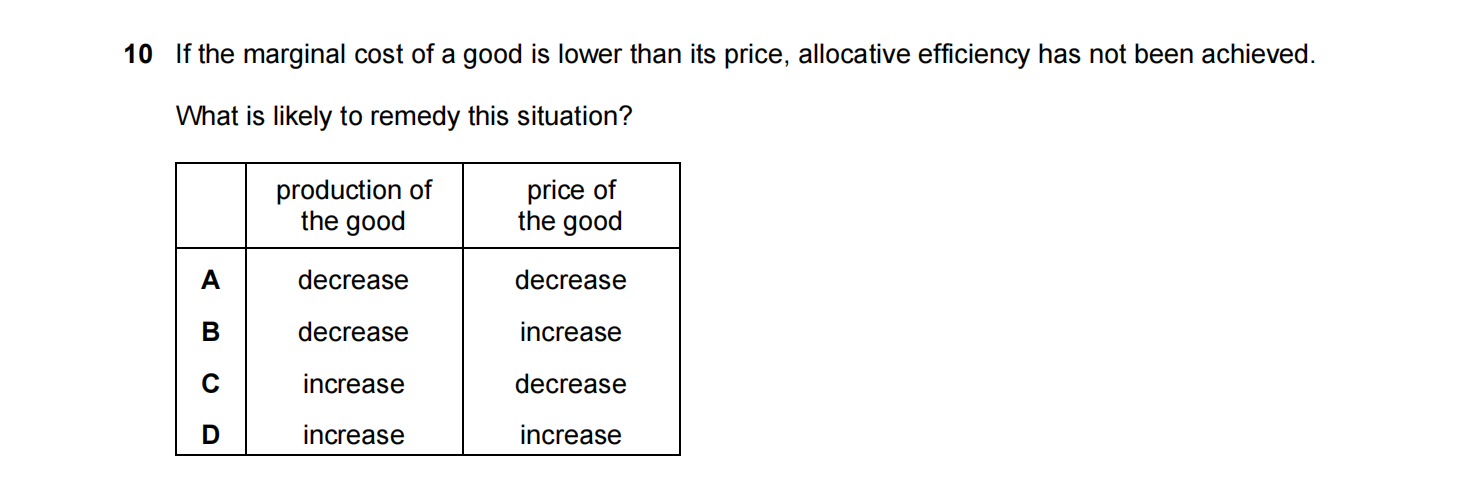Select answer option C
The width and height of the screenshot is (1464, 502).
coord(210,384)
